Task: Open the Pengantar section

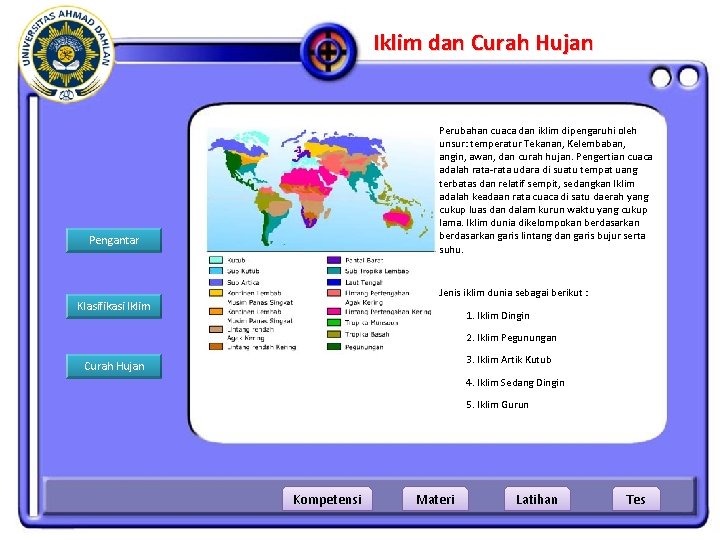Action: coord(114,240)
